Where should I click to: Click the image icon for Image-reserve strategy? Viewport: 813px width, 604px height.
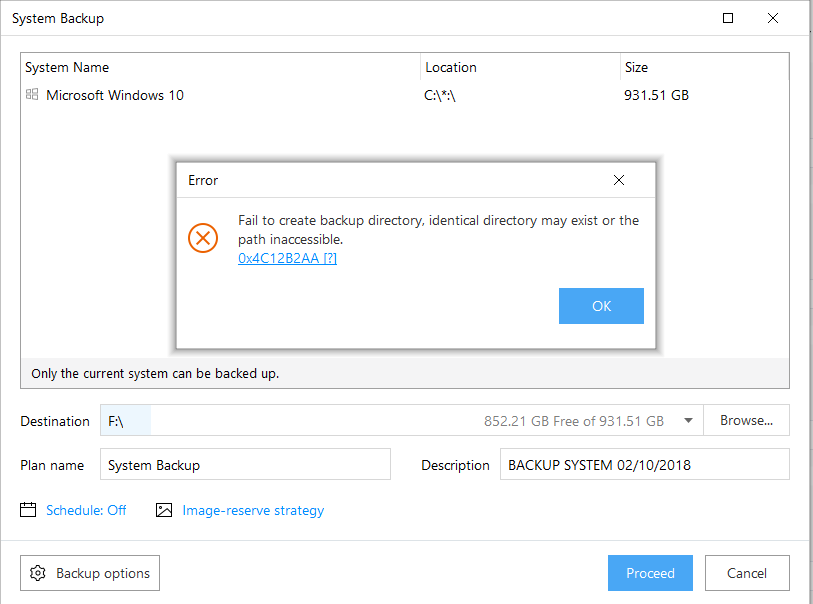click(164, 510)
